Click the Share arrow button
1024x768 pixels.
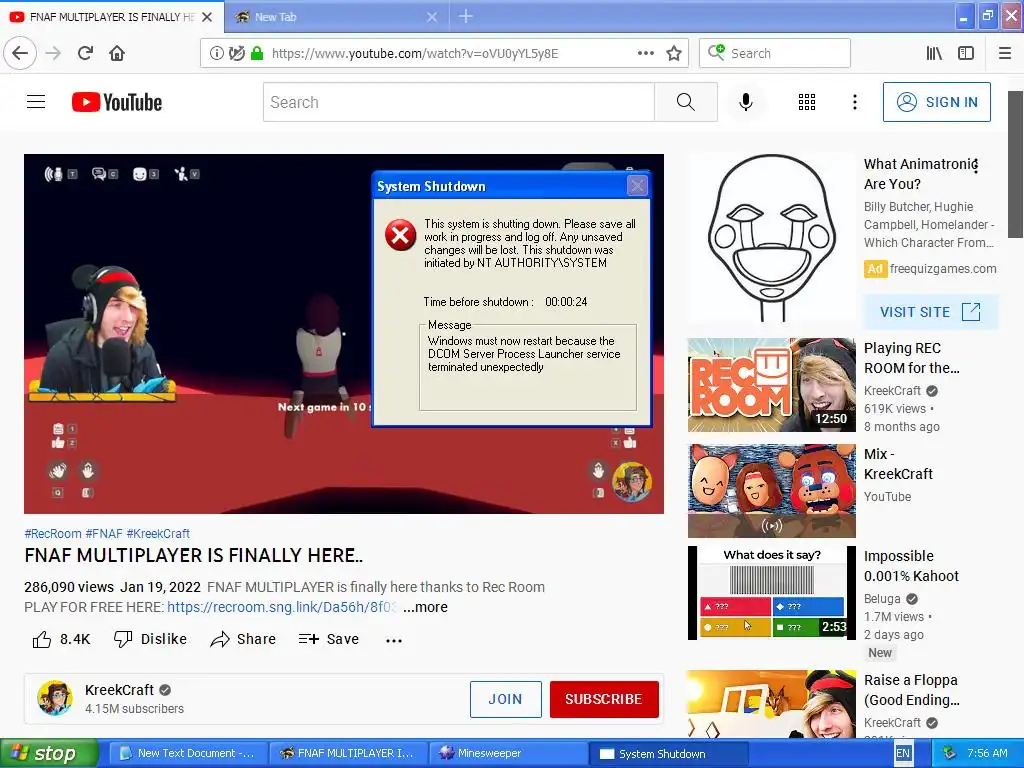pos(243,639)
